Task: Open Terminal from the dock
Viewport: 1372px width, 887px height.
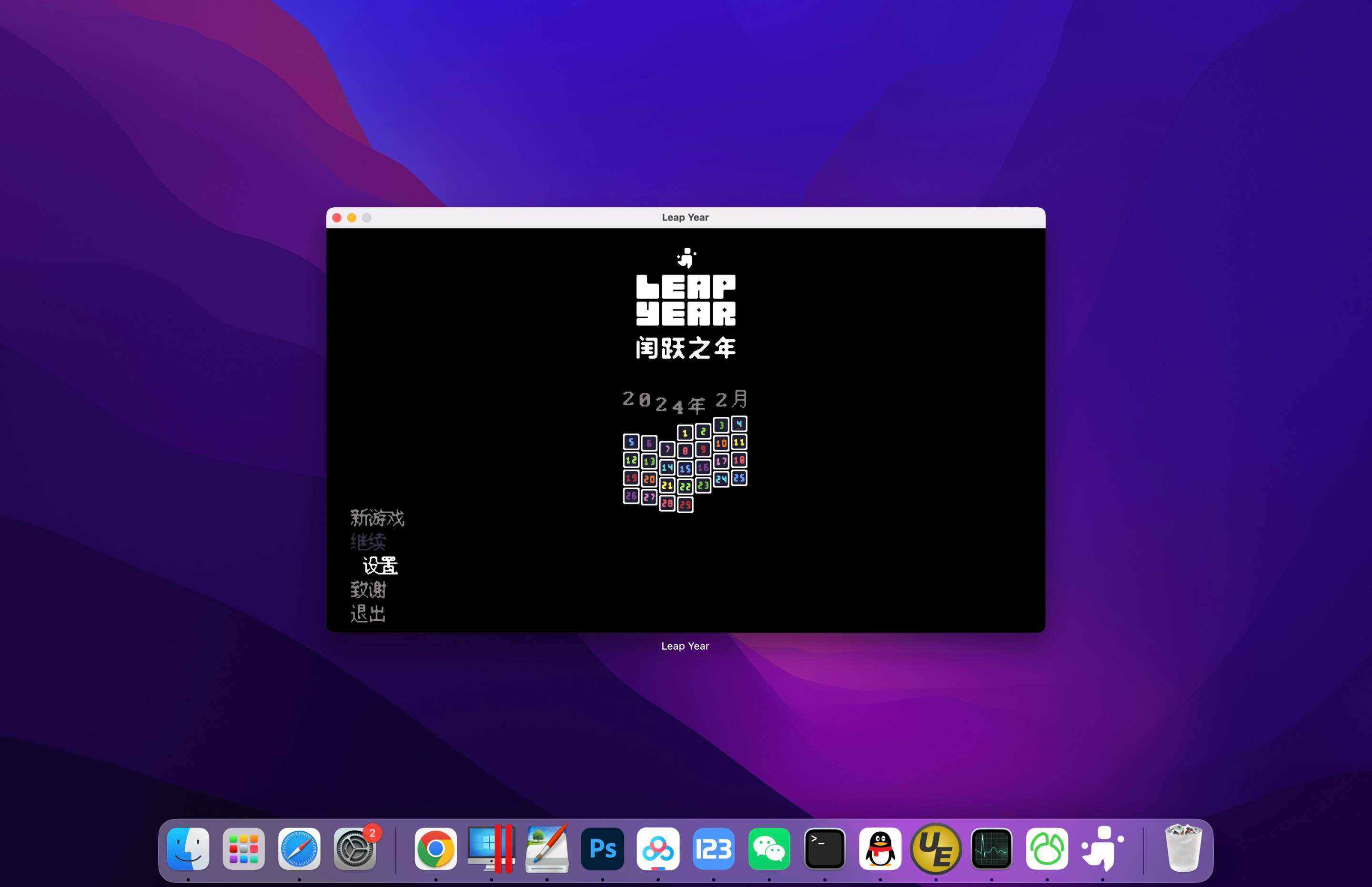Action: click(825, 849)
